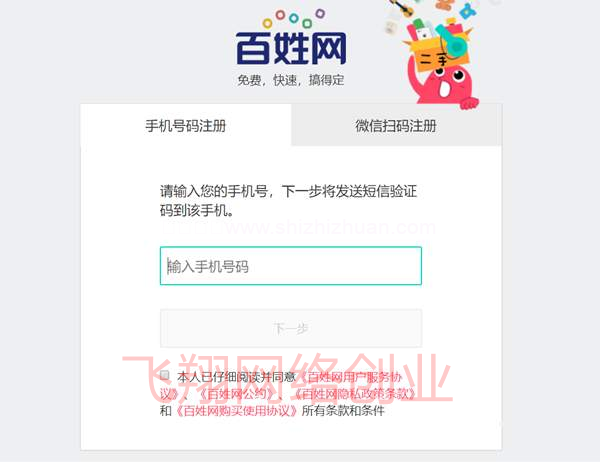The image size is (600, 462).
Task: Open 百姓网购买使用协议 link
Action: click(236, 411)
